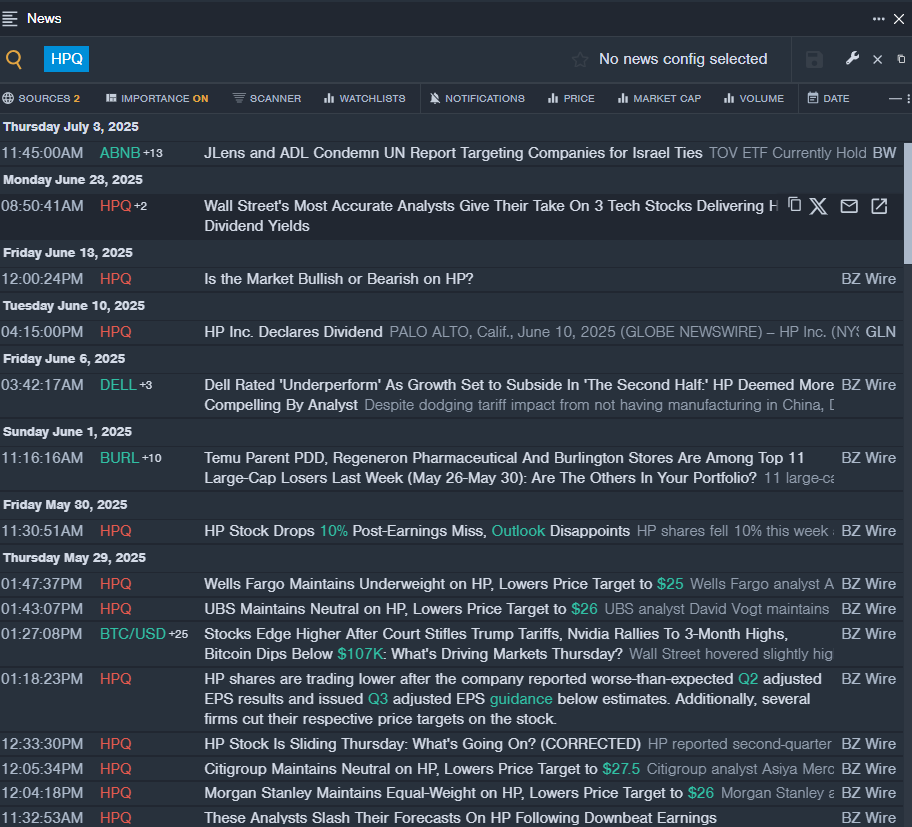Open the Price filter

(x=571, y=98)
